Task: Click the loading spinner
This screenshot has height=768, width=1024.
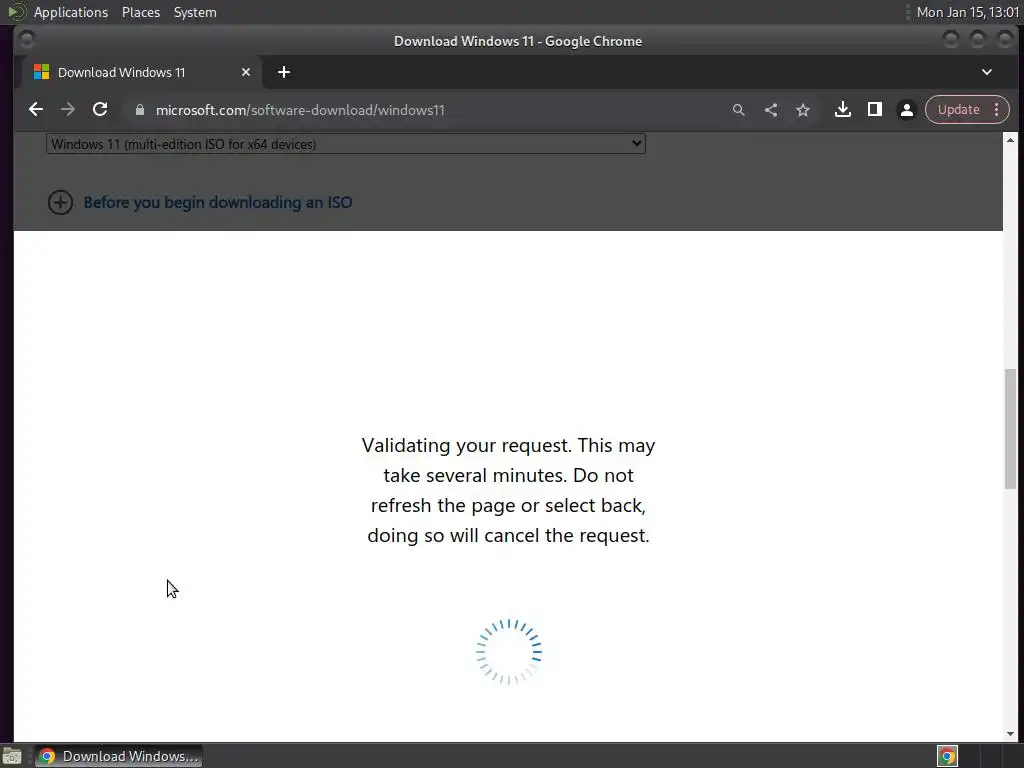Action: coord(509,652)
